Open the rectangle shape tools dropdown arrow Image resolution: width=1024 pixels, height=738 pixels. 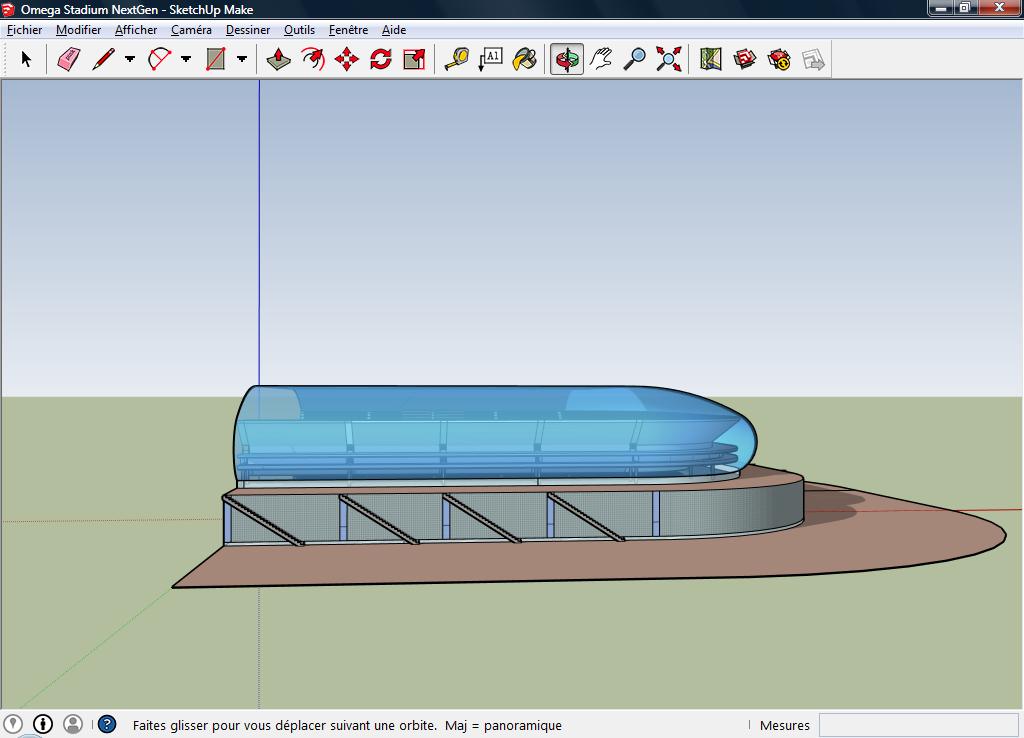pos(242,60)
